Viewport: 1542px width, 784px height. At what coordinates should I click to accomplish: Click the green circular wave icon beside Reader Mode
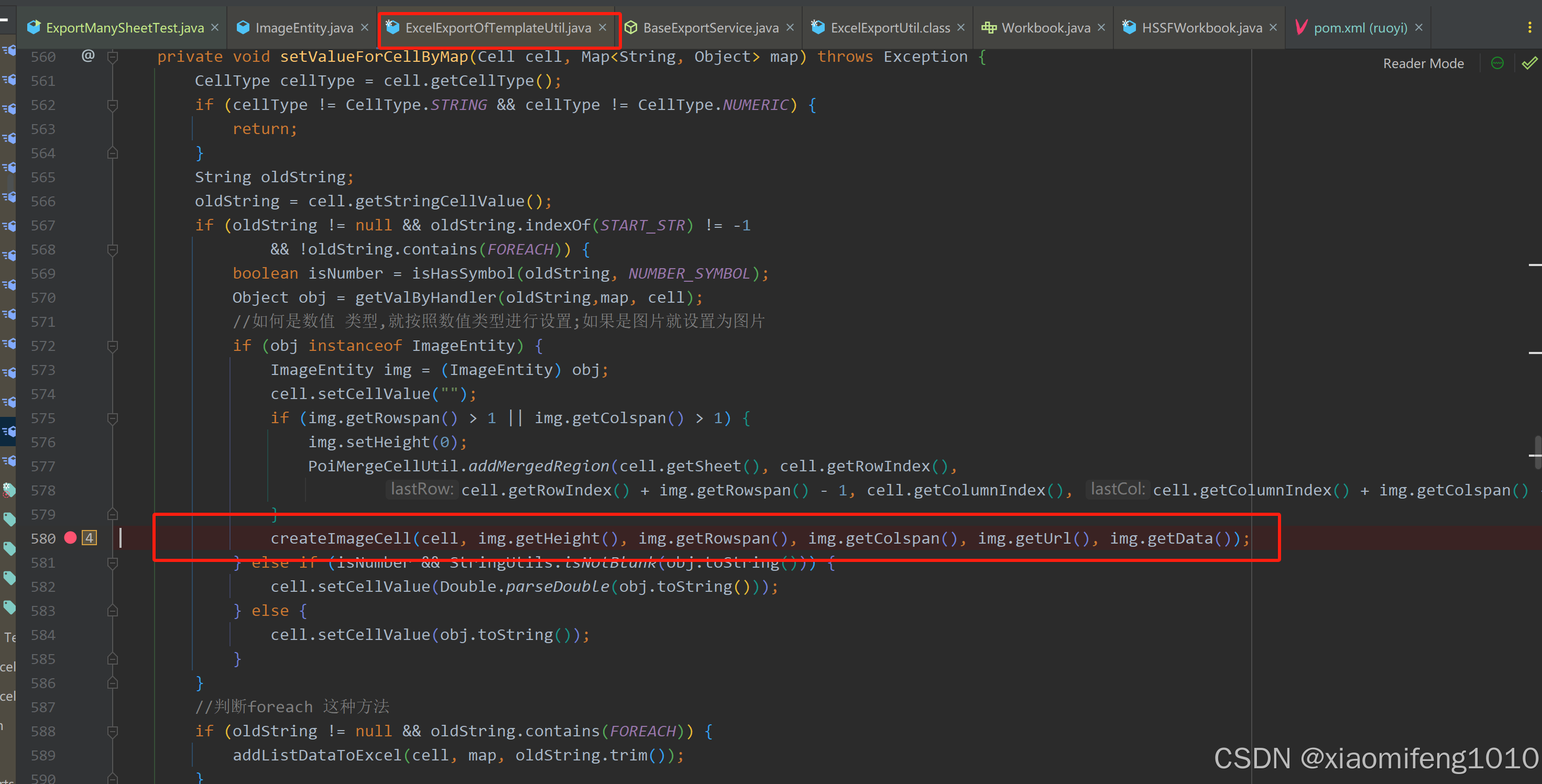(1497, 63)
